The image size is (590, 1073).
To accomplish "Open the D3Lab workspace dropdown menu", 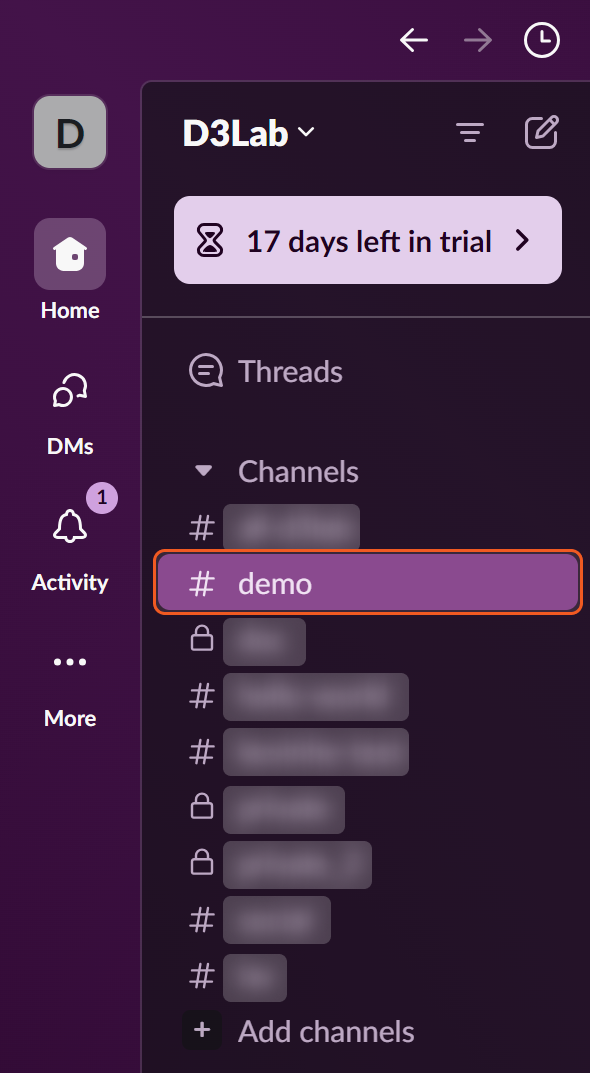I will 248,133.
